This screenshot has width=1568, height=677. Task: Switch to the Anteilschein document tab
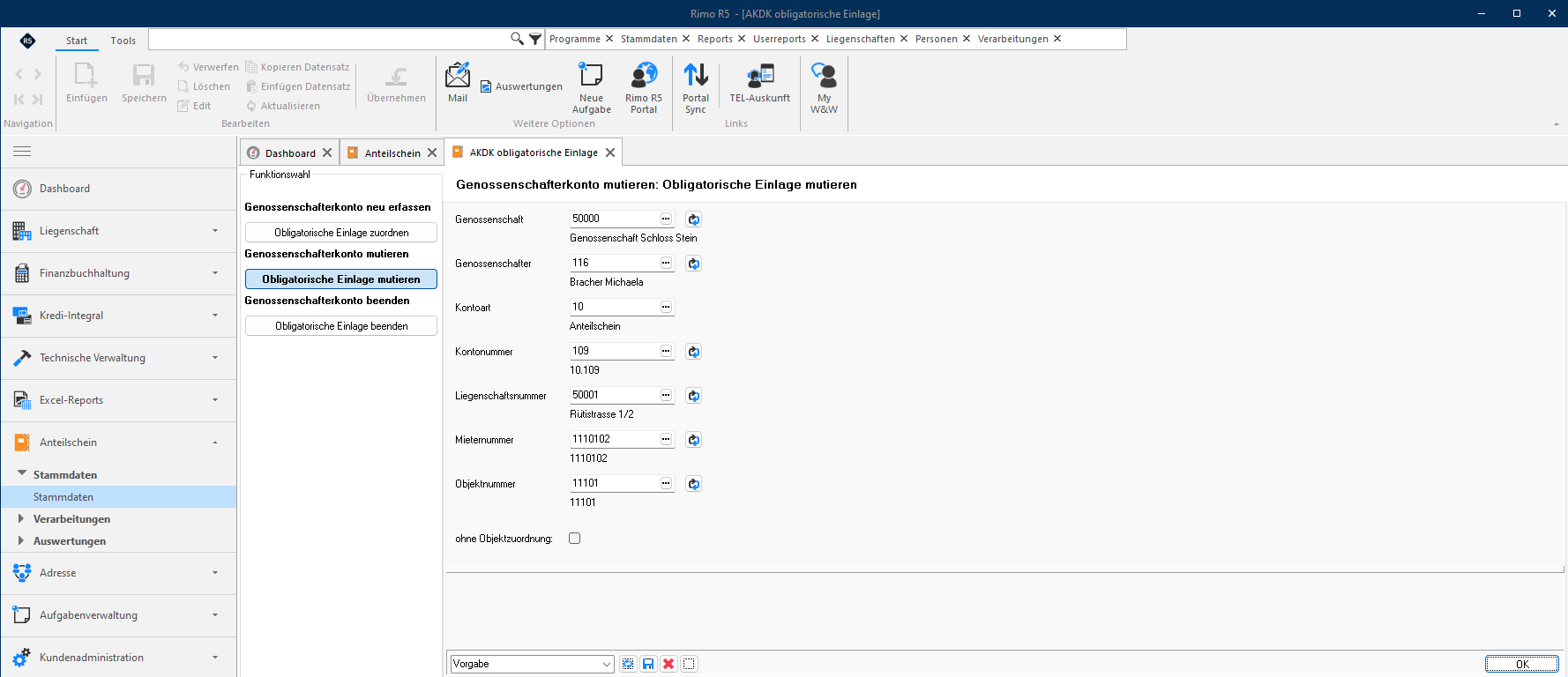pos(392,153)
